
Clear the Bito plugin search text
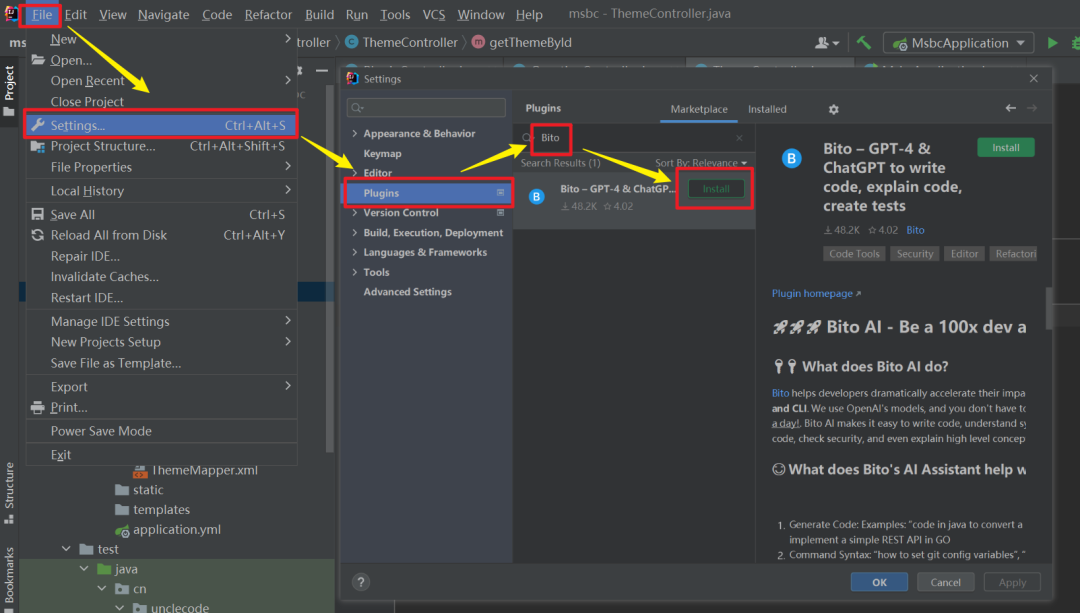(x=739, y=138)
